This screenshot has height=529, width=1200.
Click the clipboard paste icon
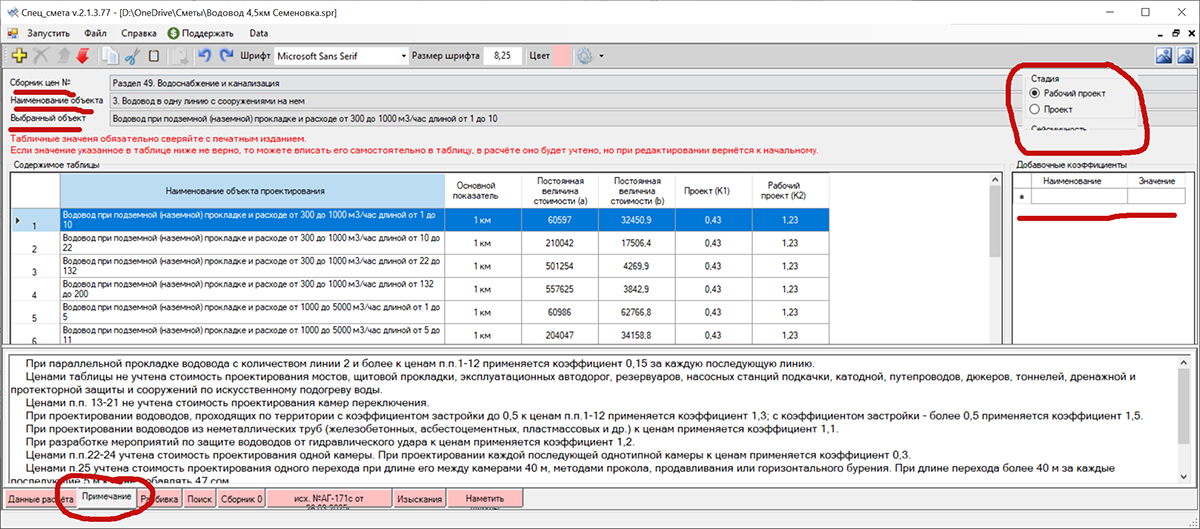pos(153,55)
